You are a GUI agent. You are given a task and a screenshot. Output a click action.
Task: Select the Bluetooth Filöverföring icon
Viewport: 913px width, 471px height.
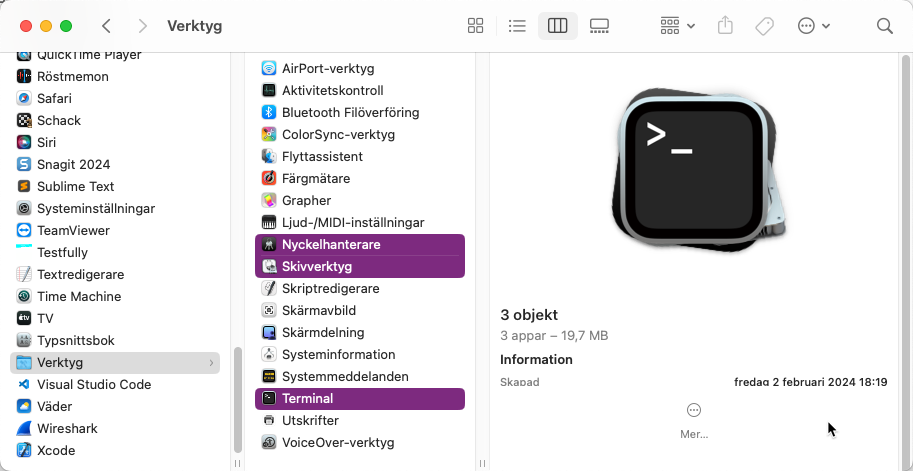point(268,112)
